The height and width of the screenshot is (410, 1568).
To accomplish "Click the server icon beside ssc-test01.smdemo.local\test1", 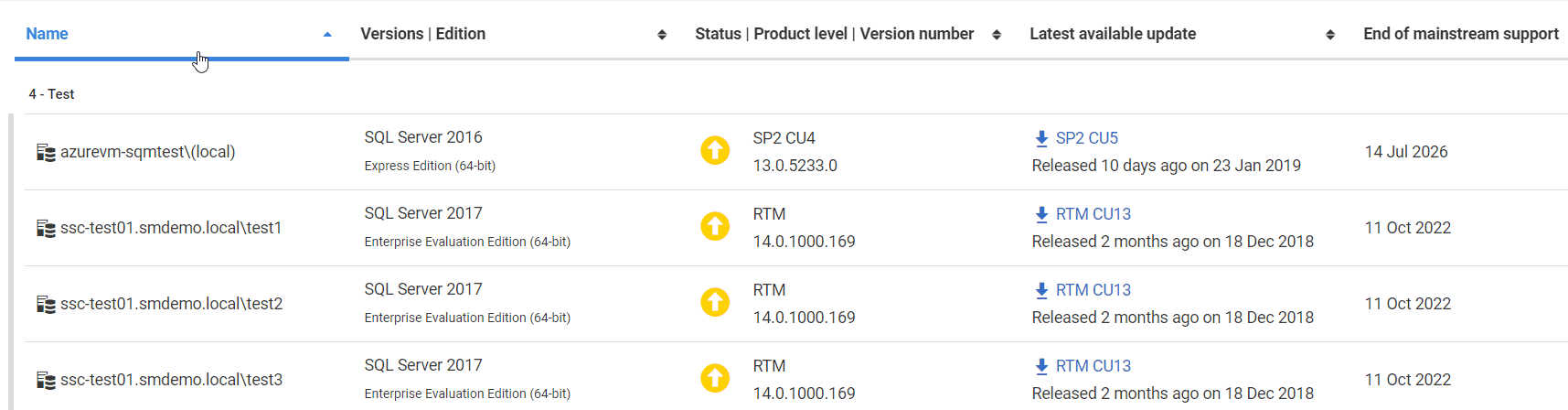I will click(x=46, y=228).
